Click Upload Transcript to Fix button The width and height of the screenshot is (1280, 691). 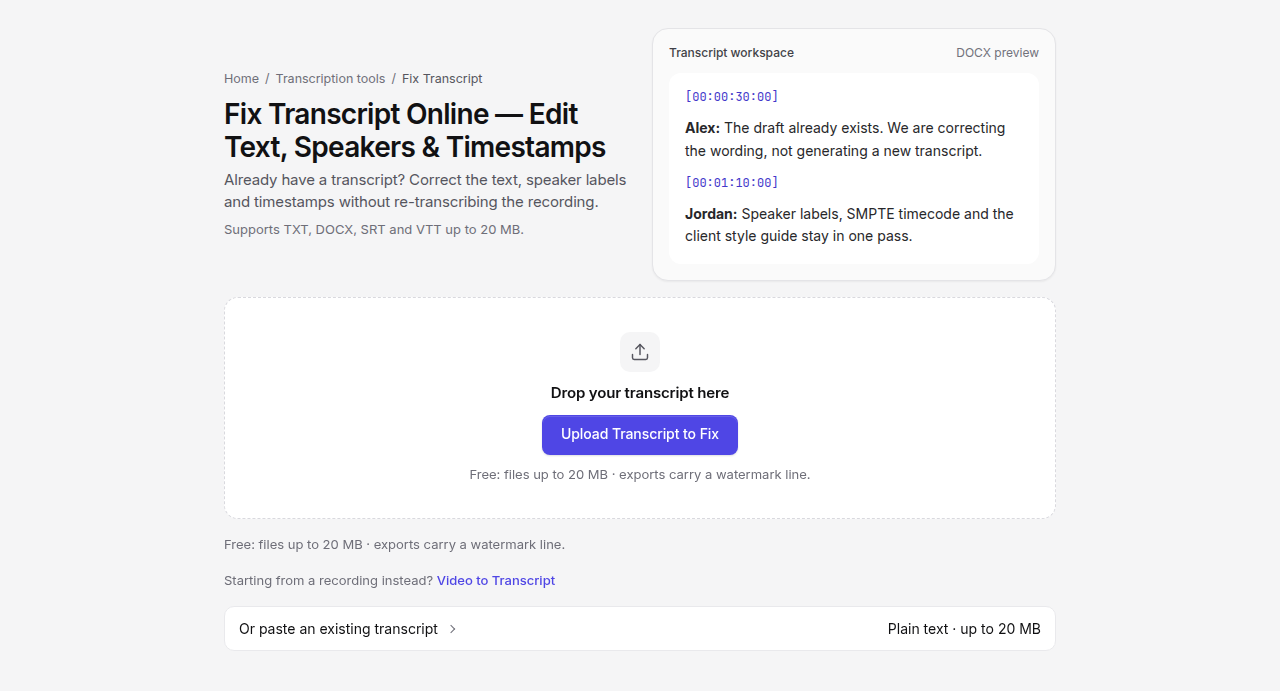[x=640, y=435]
